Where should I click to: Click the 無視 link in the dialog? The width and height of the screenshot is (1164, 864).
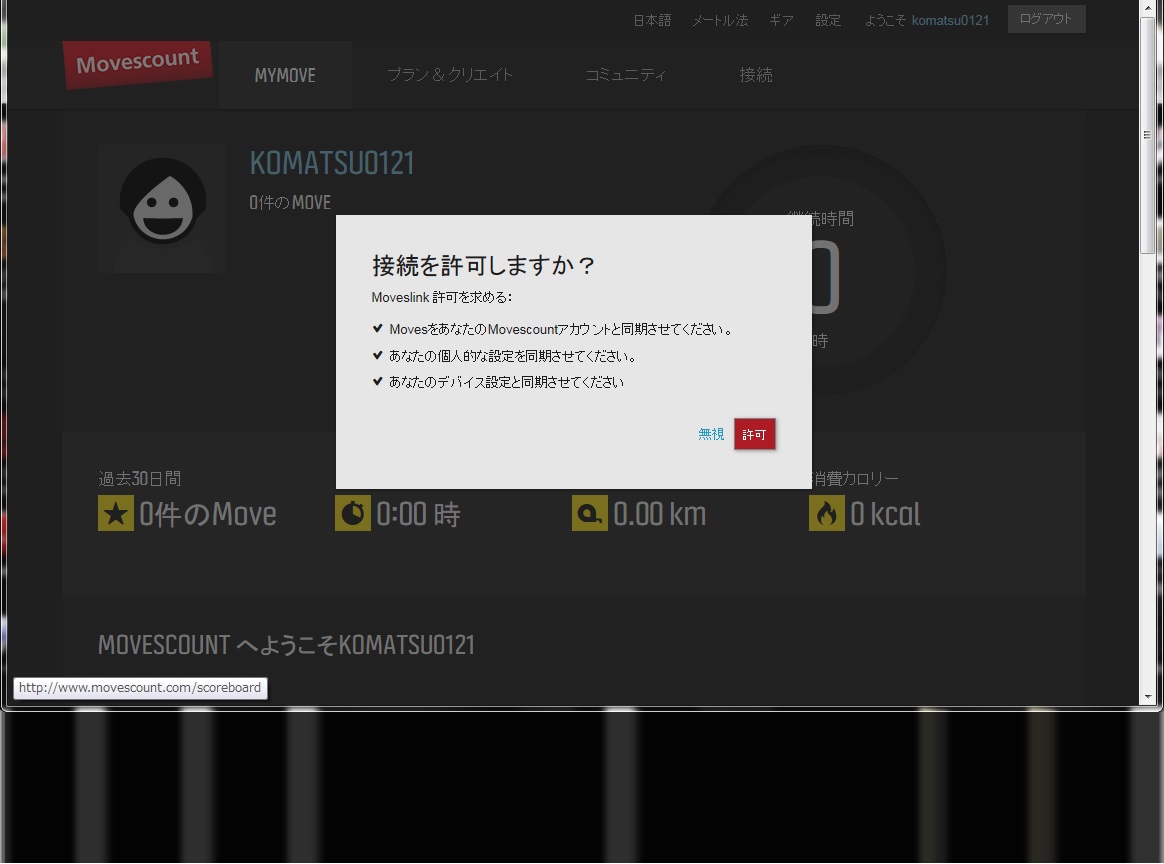tap(710, 434)
